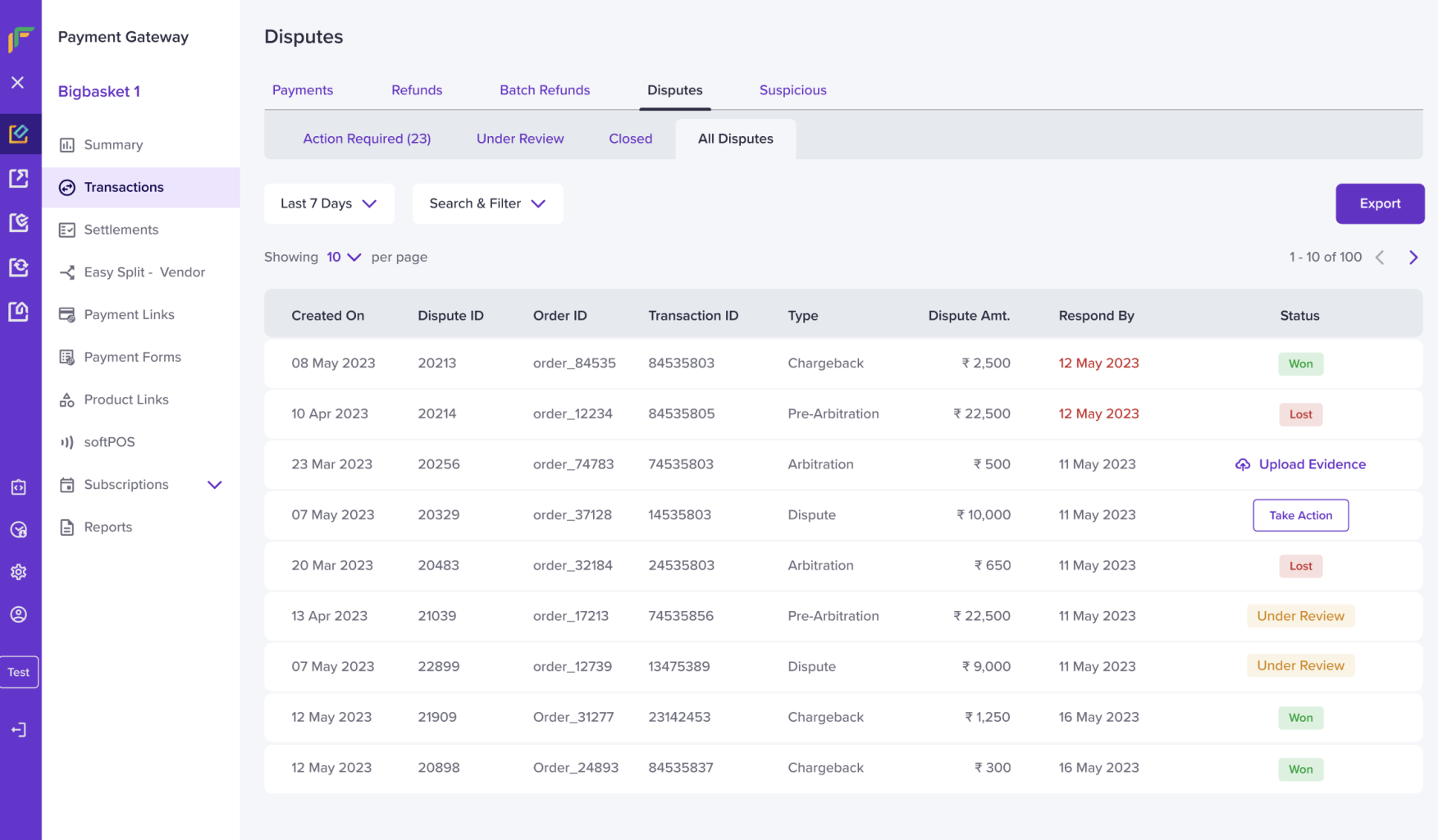Click the logout arrow icon
Image resolution: width=1438 pixels, height=840 pixels.
tap(19, 729)
